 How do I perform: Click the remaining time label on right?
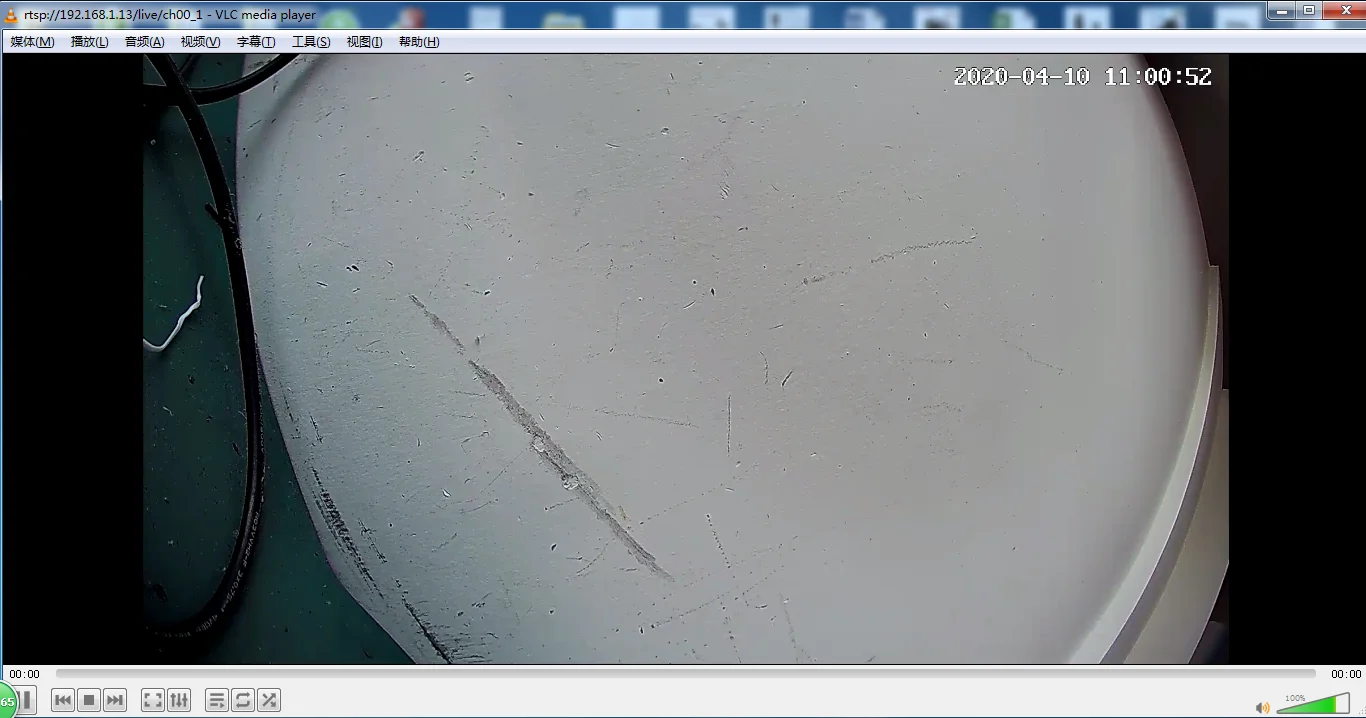click(x=1346, y=674)
